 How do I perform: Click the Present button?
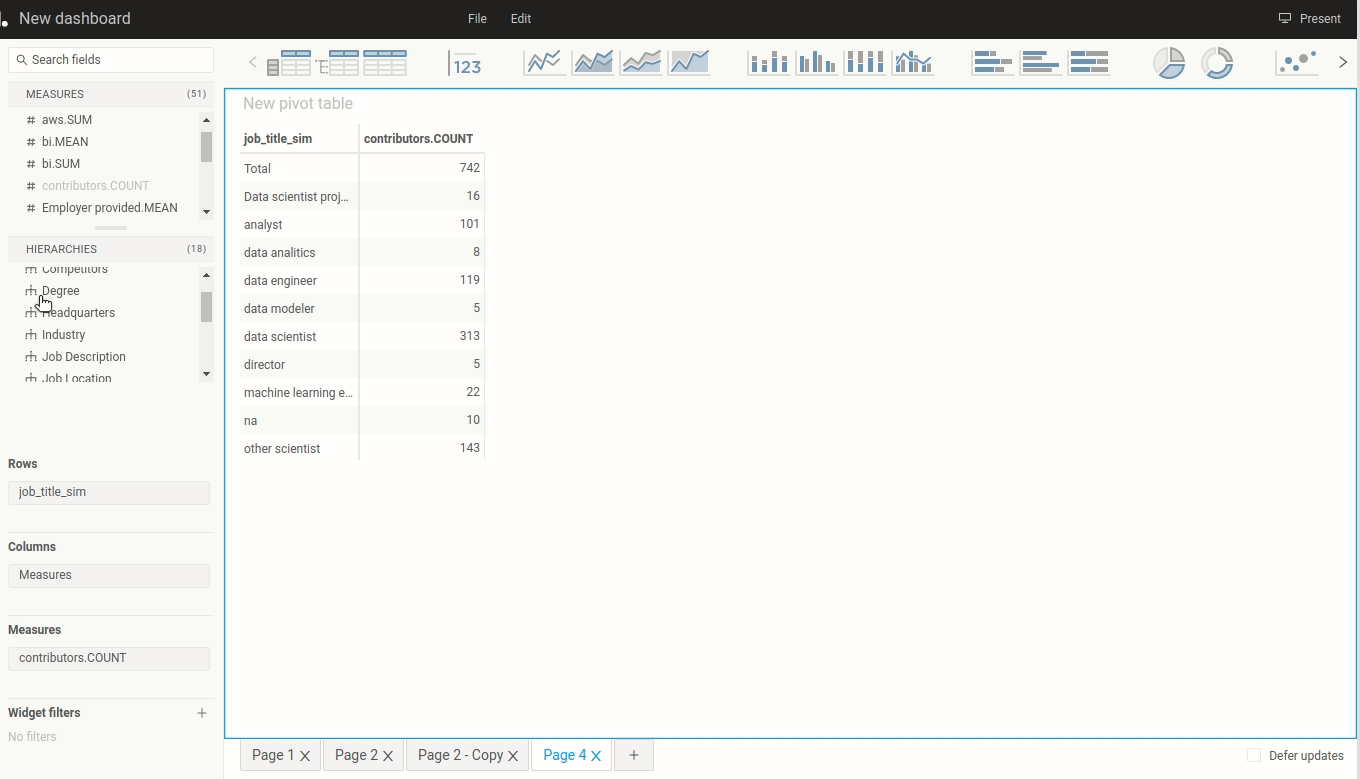point(1310,19)
